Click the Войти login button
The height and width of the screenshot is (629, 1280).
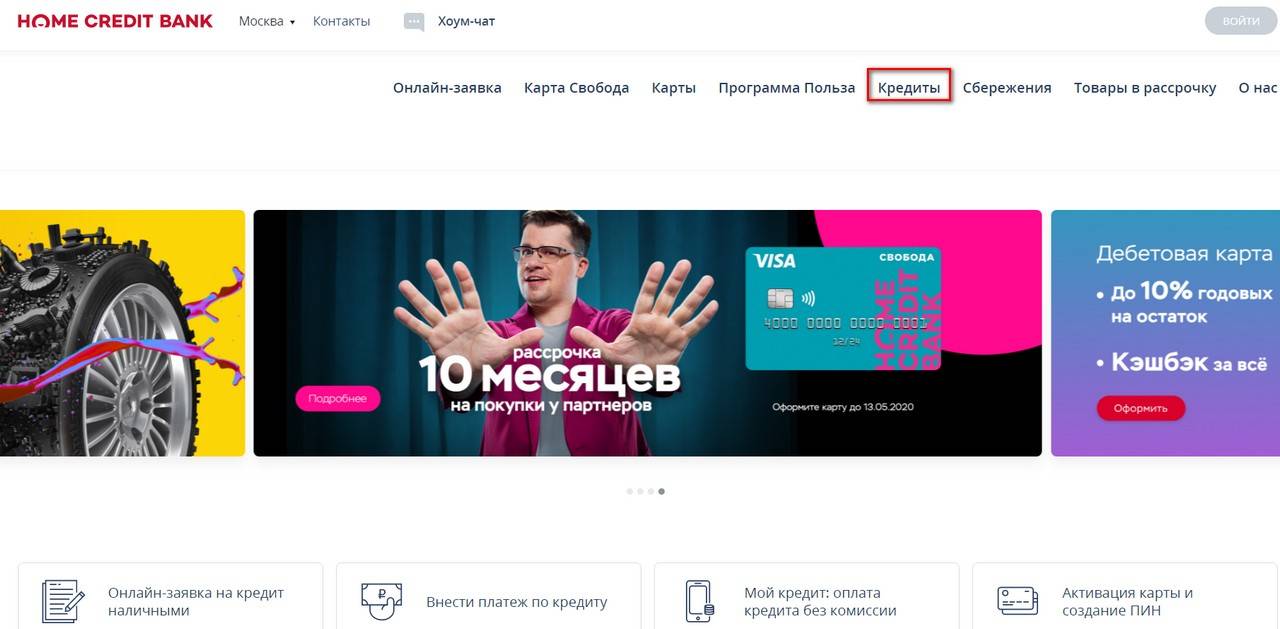point(1241,21)
